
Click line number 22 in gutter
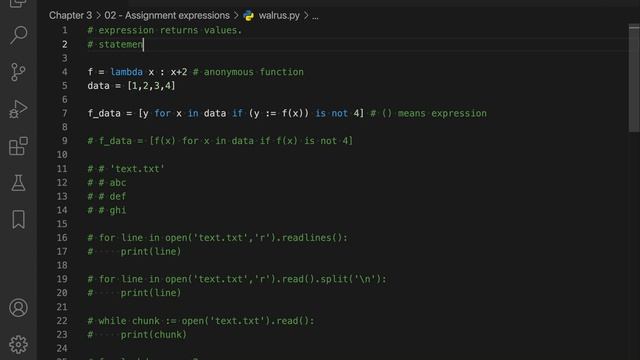pos(62,321)
